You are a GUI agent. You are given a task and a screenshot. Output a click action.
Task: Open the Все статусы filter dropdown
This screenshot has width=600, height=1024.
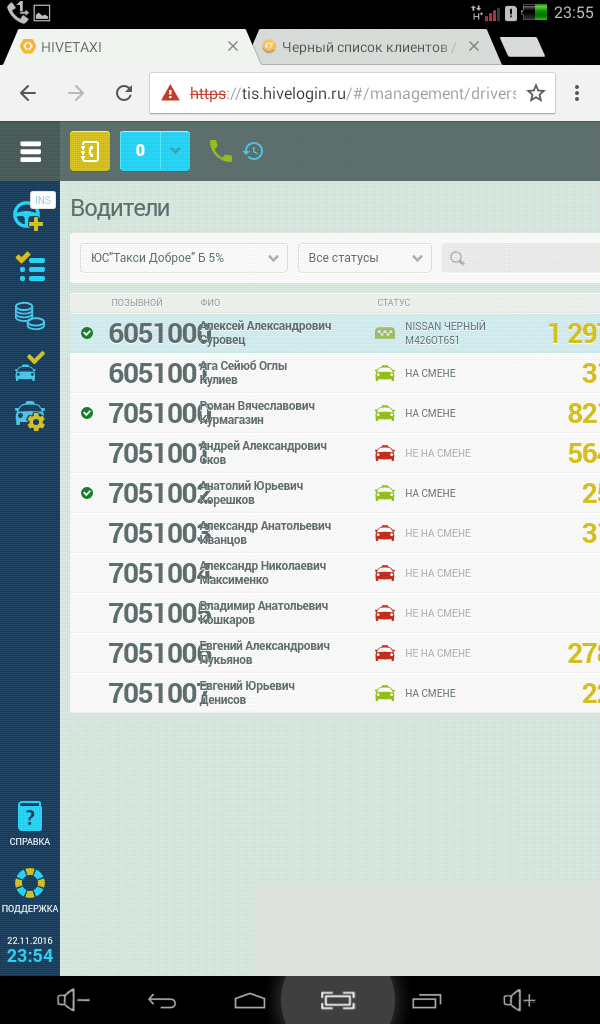364,258
